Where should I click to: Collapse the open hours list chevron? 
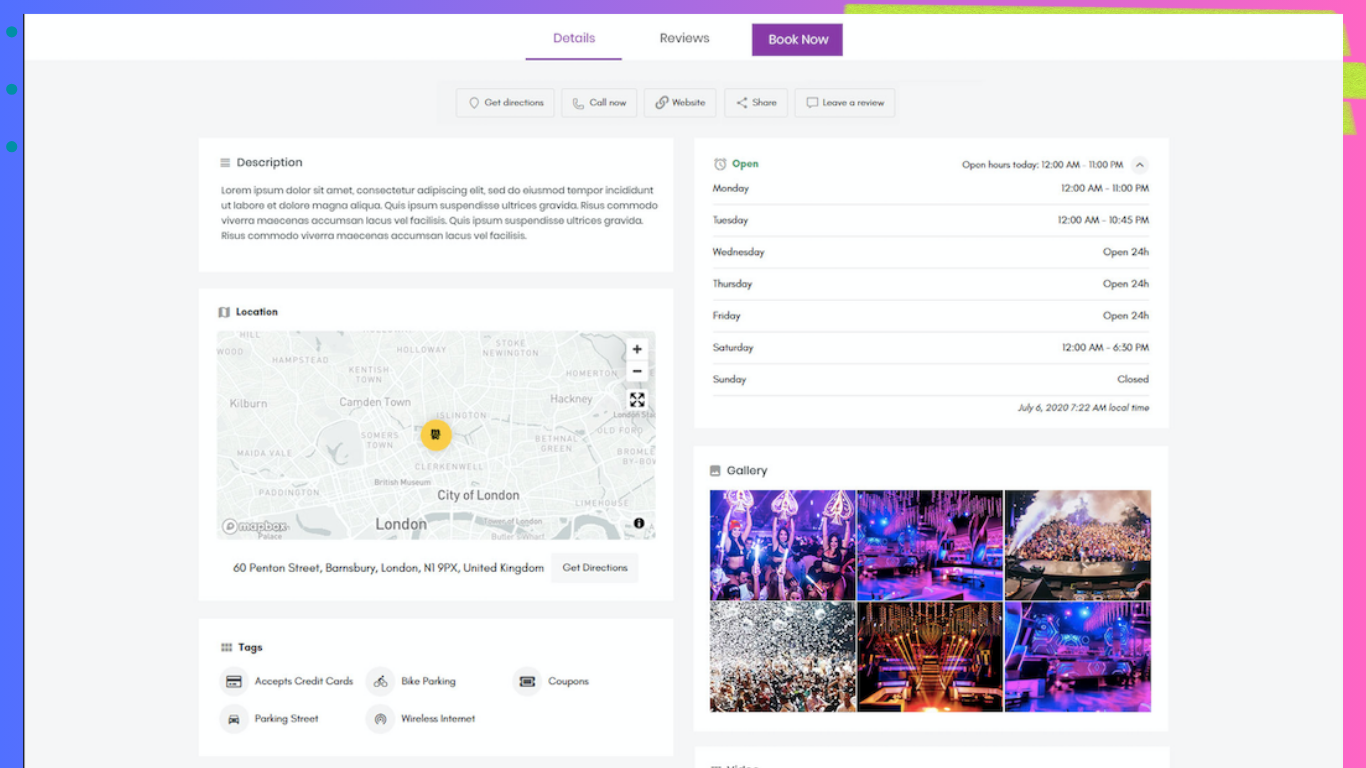[x=1139, y=165]
